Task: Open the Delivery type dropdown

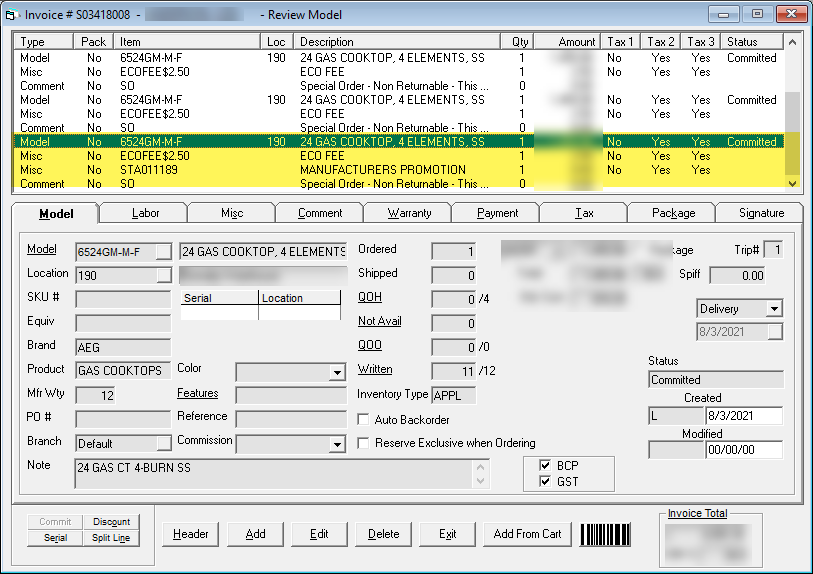Action: click(774, 309)
